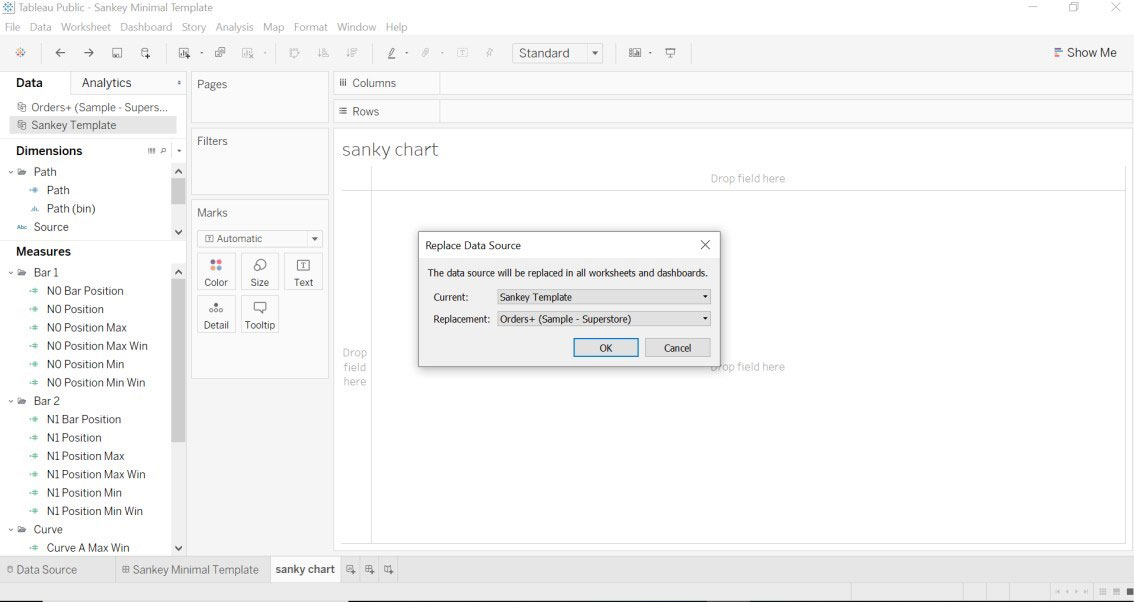This screenshot has width=1134, height=602.
Task: Open the Automatic marks type dropdown
Action: pyautogui.click(x=314, y=238)
